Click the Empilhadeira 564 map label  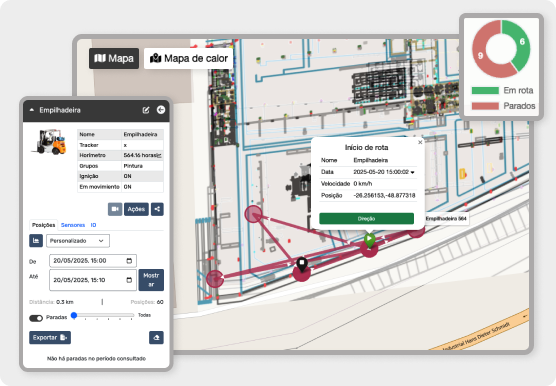pyautogui.click(x=446, y=219)
